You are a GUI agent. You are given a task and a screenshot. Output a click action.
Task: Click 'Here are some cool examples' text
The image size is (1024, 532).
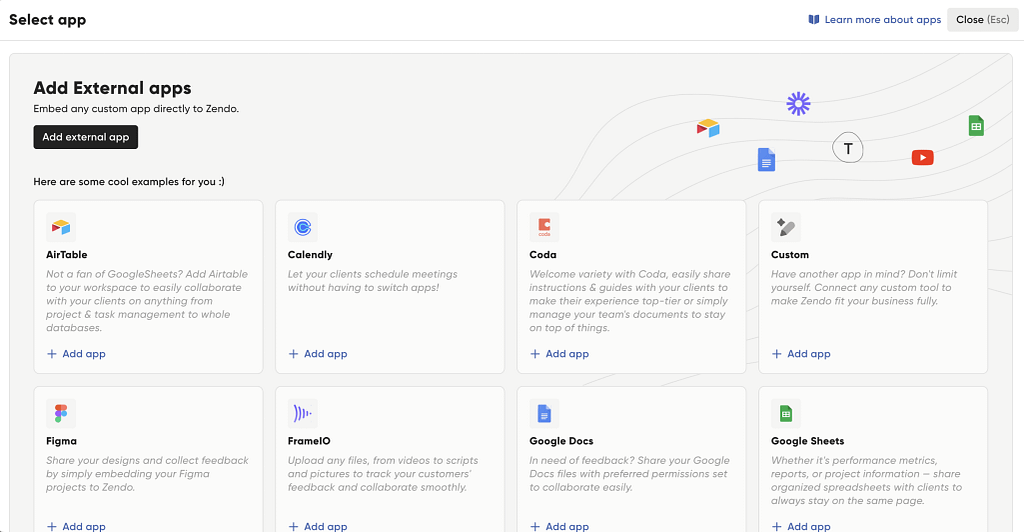tap(129, 181)
